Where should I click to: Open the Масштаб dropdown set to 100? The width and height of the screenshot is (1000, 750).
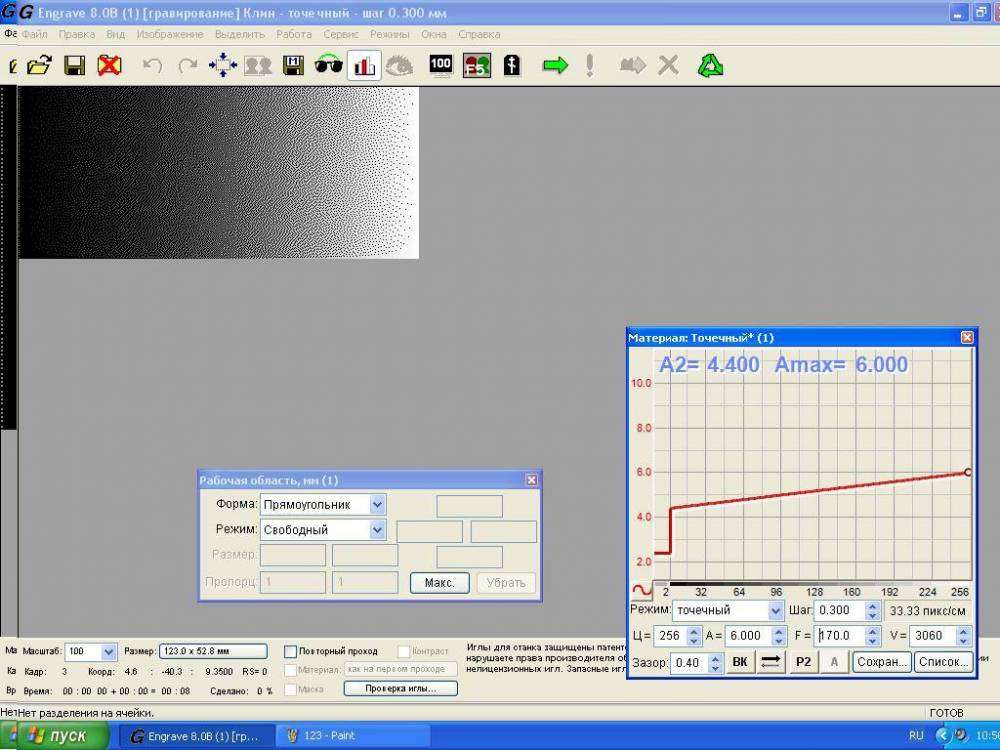click(108, 651)
